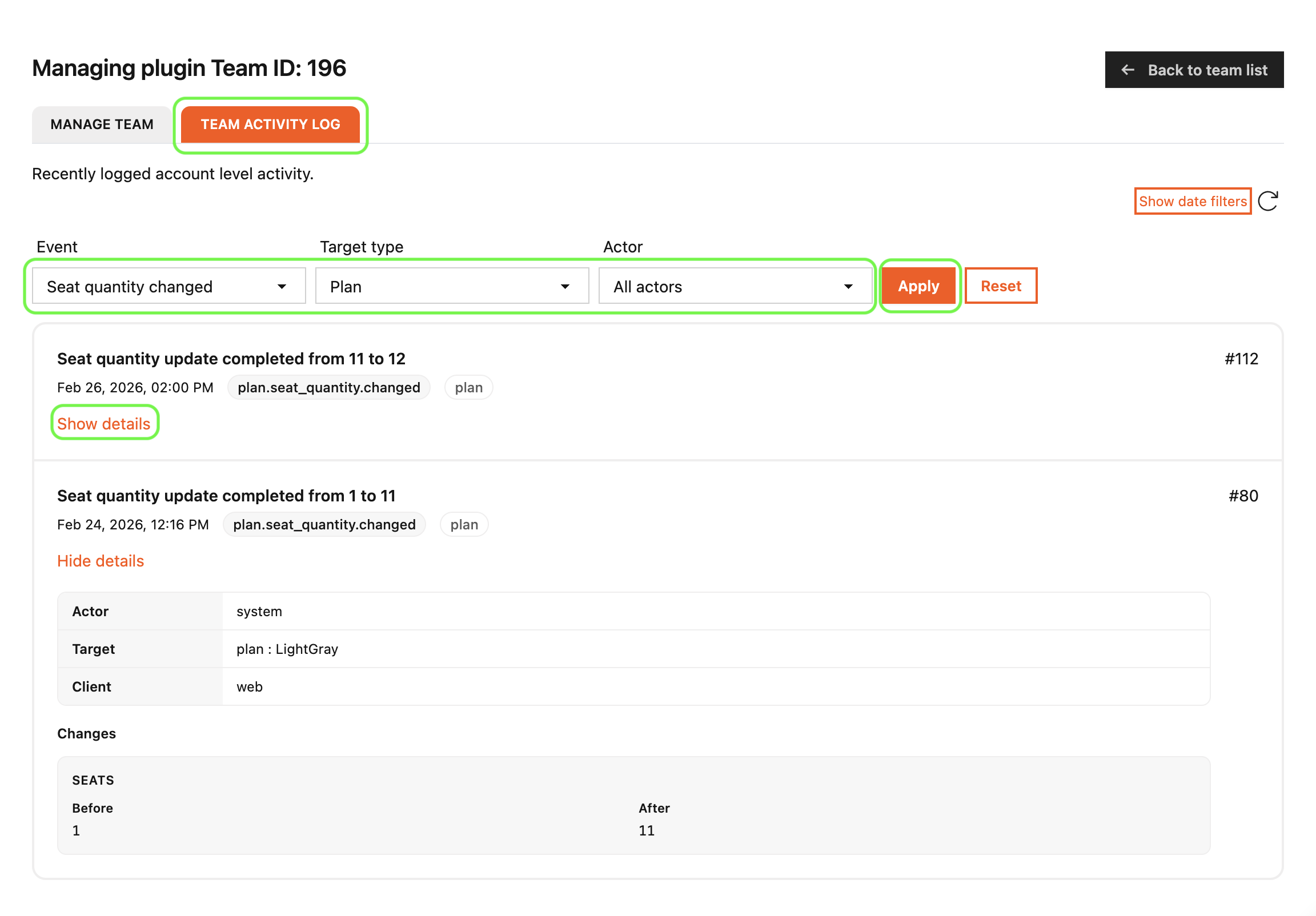Click the Client value labeled web
The width and height of the screenshot is (1316, 916).
[x=249, y=686]
